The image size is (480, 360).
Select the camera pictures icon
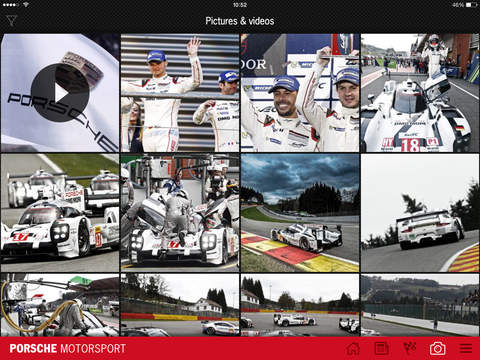coord(438,349)
